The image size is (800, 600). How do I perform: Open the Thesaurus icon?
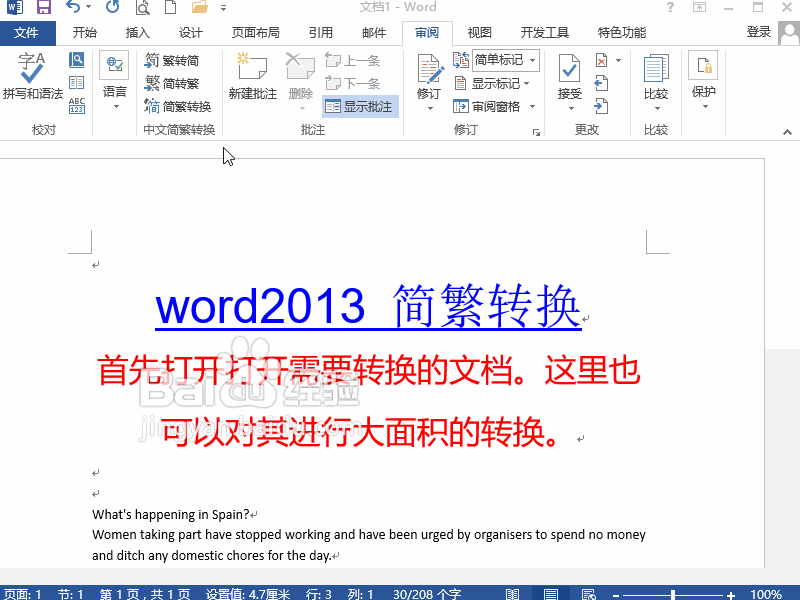(77, 83)
